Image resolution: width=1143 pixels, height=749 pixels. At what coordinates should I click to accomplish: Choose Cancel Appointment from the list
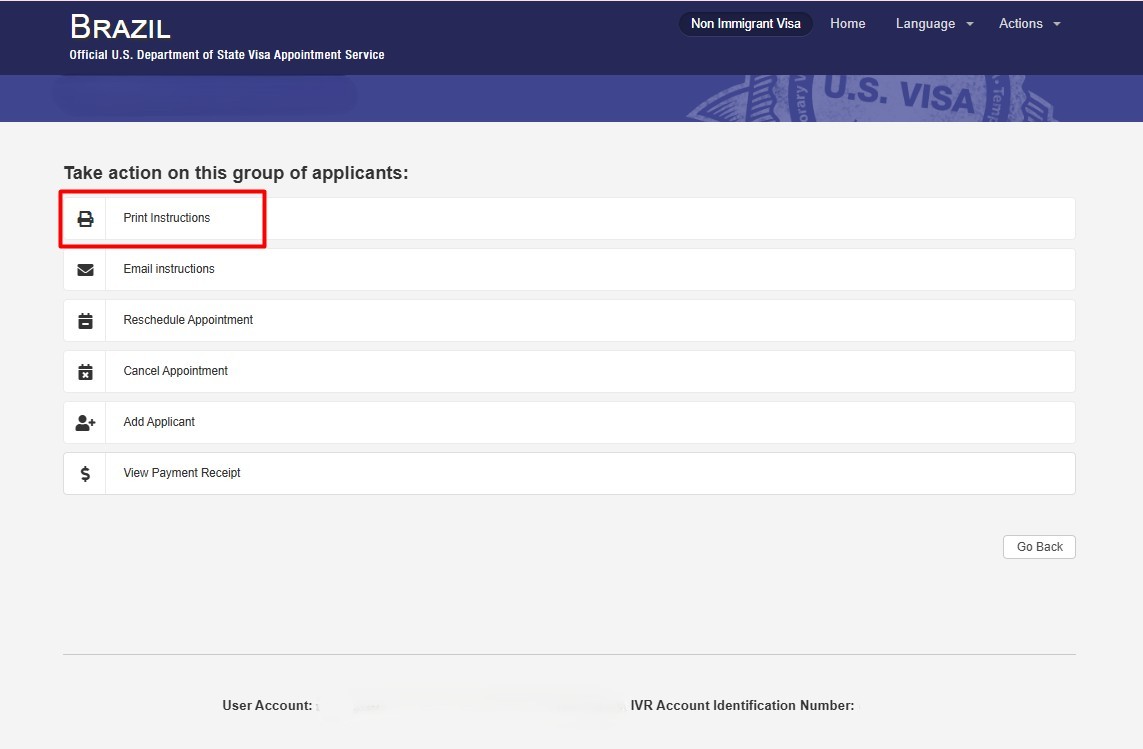(174, 371)
